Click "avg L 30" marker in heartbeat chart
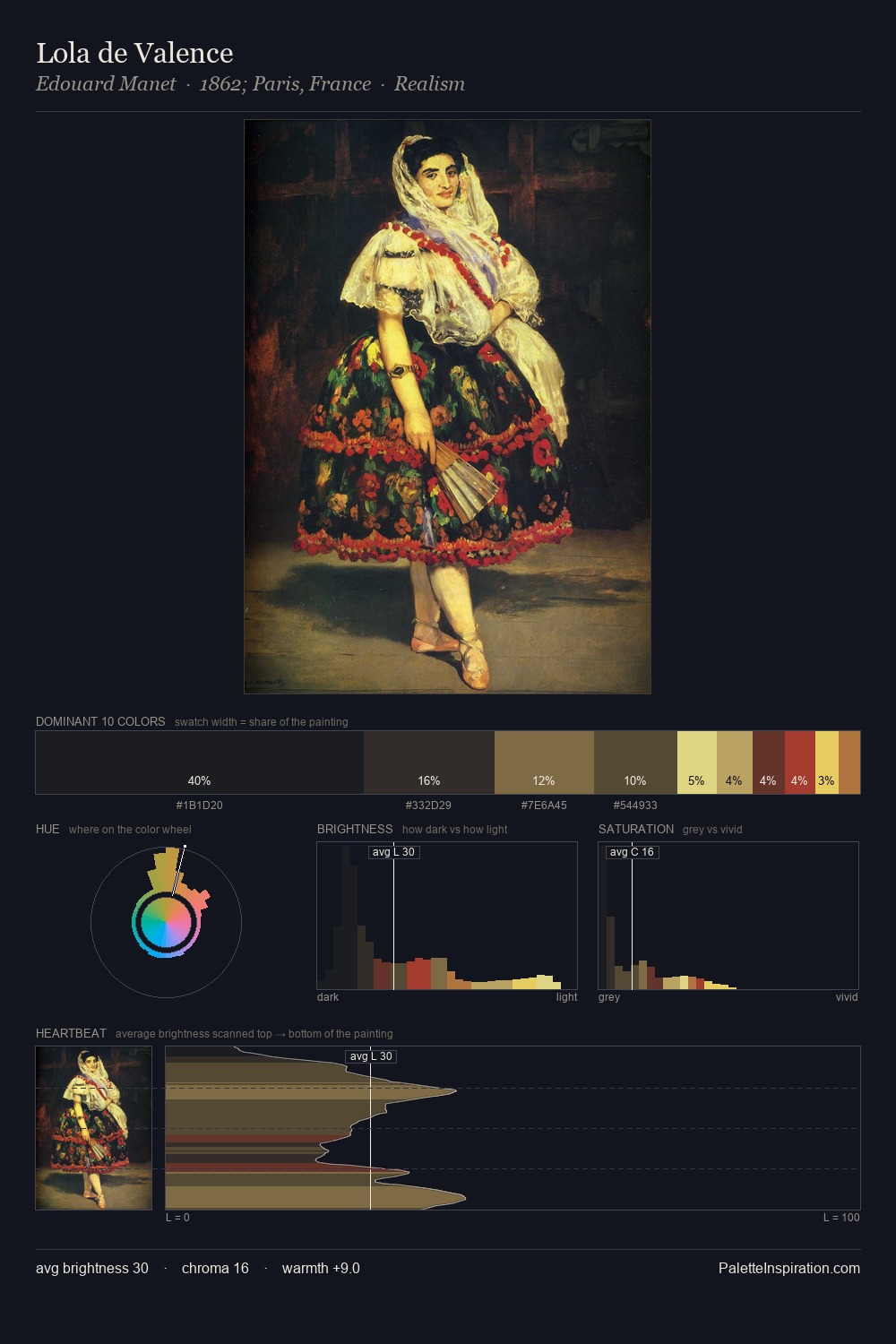 coord(371,1056)
